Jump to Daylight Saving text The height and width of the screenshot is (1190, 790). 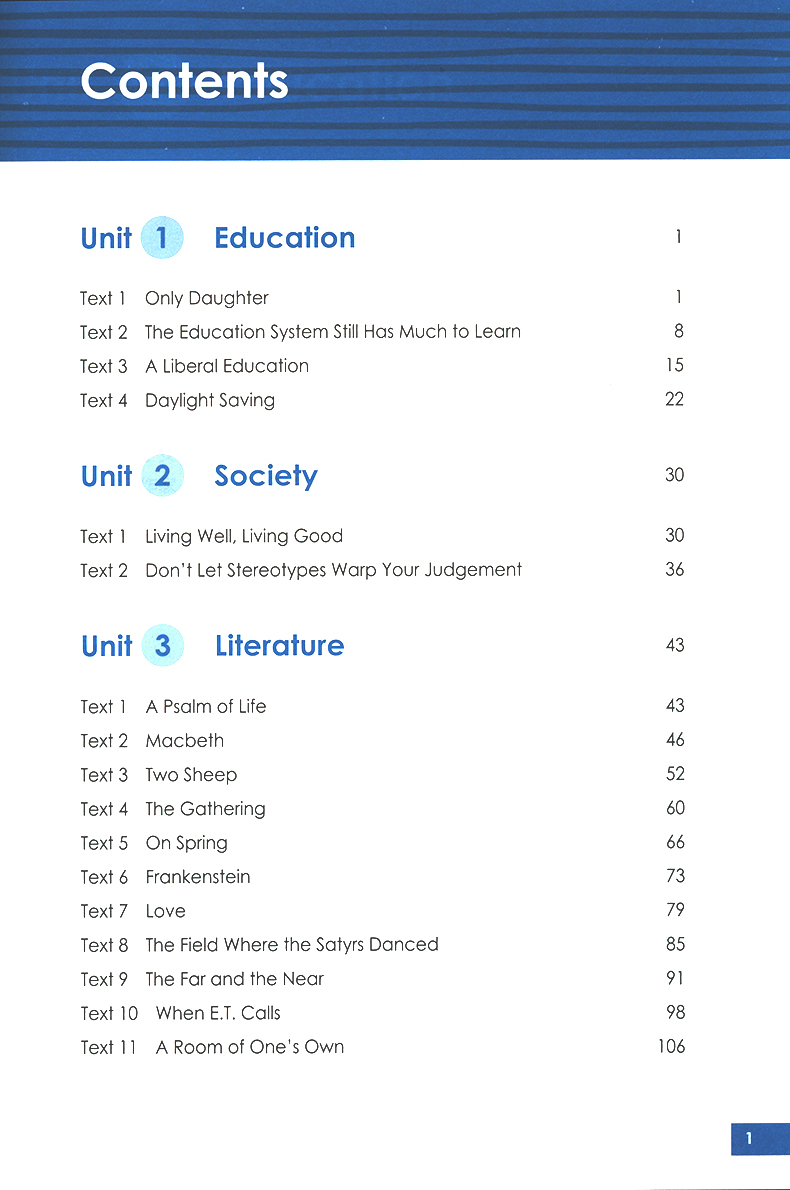coord(209,400)
